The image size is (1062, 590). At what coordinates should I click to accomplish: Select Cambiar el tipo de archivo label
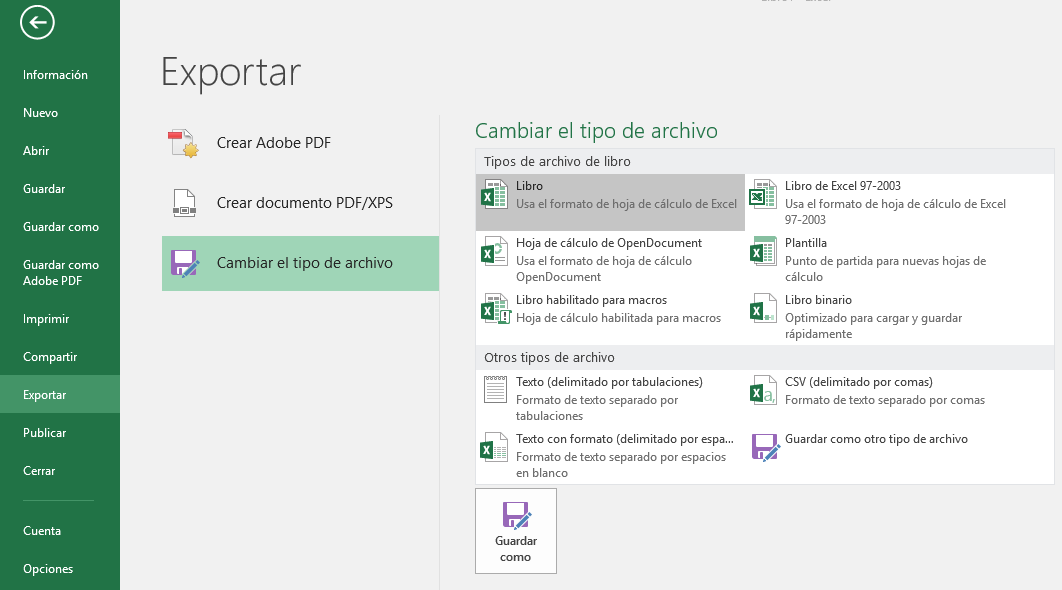pyautogui.click(x=305, y=263)
